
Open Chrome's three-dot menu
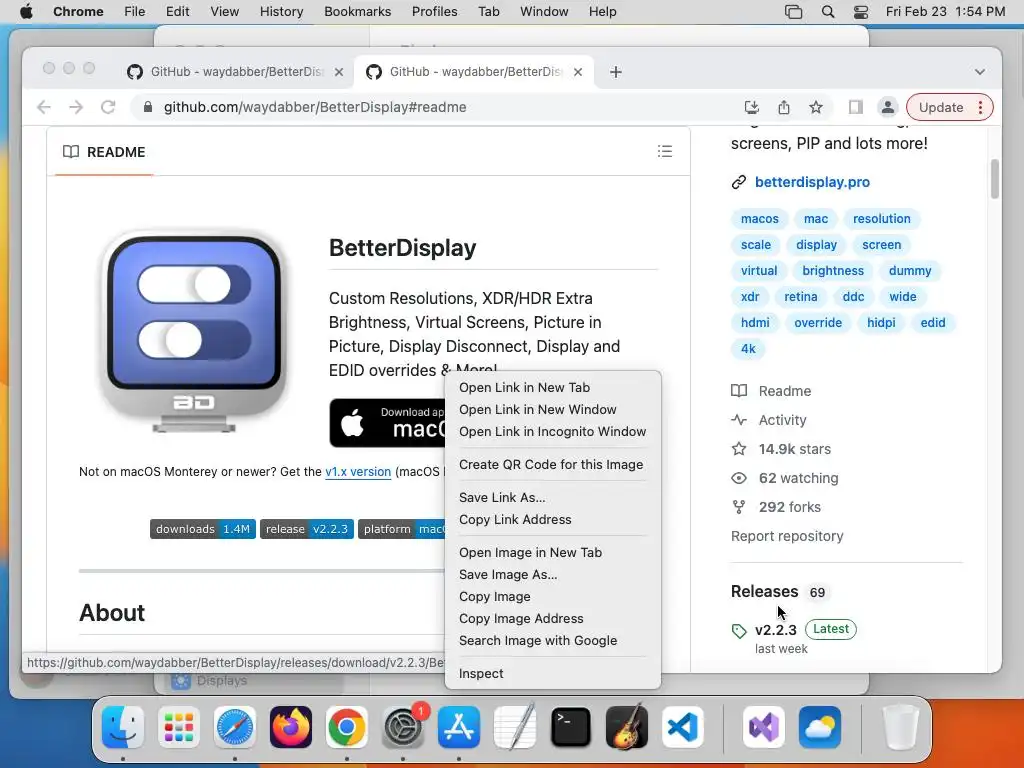point(980,107)
